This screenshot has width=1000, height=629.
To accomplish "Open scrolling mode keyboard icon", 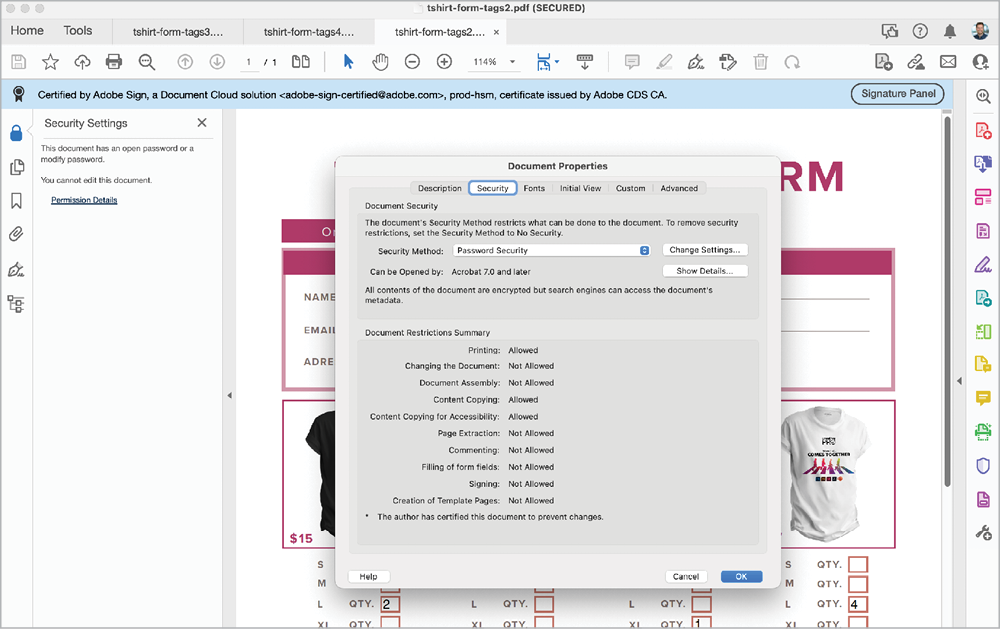I will pyautogui.click(x=585, y=62).
